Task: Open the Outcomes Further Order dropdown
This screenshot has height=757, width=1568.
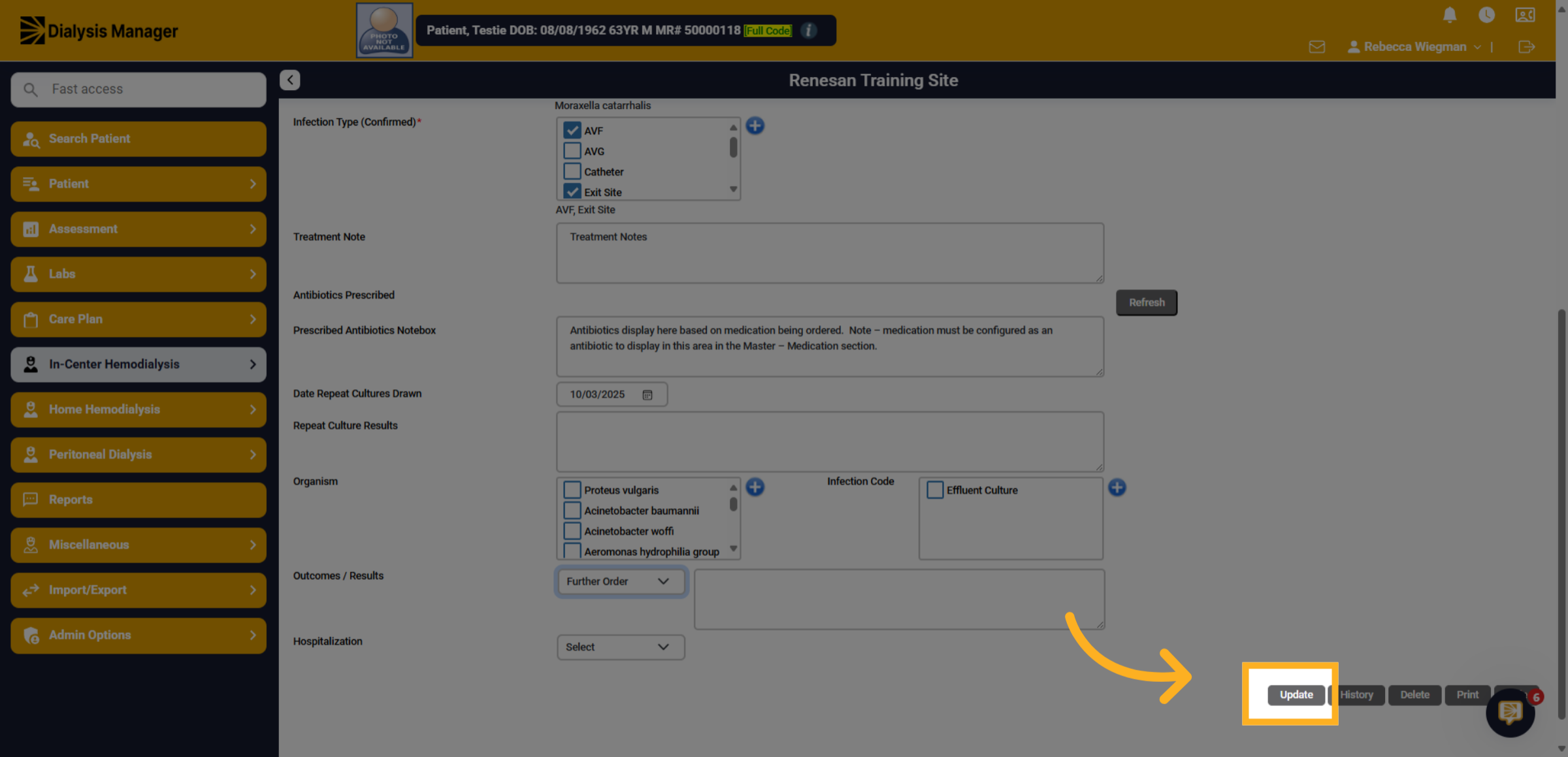Action: pyautogui.click(x=621, y=581)
